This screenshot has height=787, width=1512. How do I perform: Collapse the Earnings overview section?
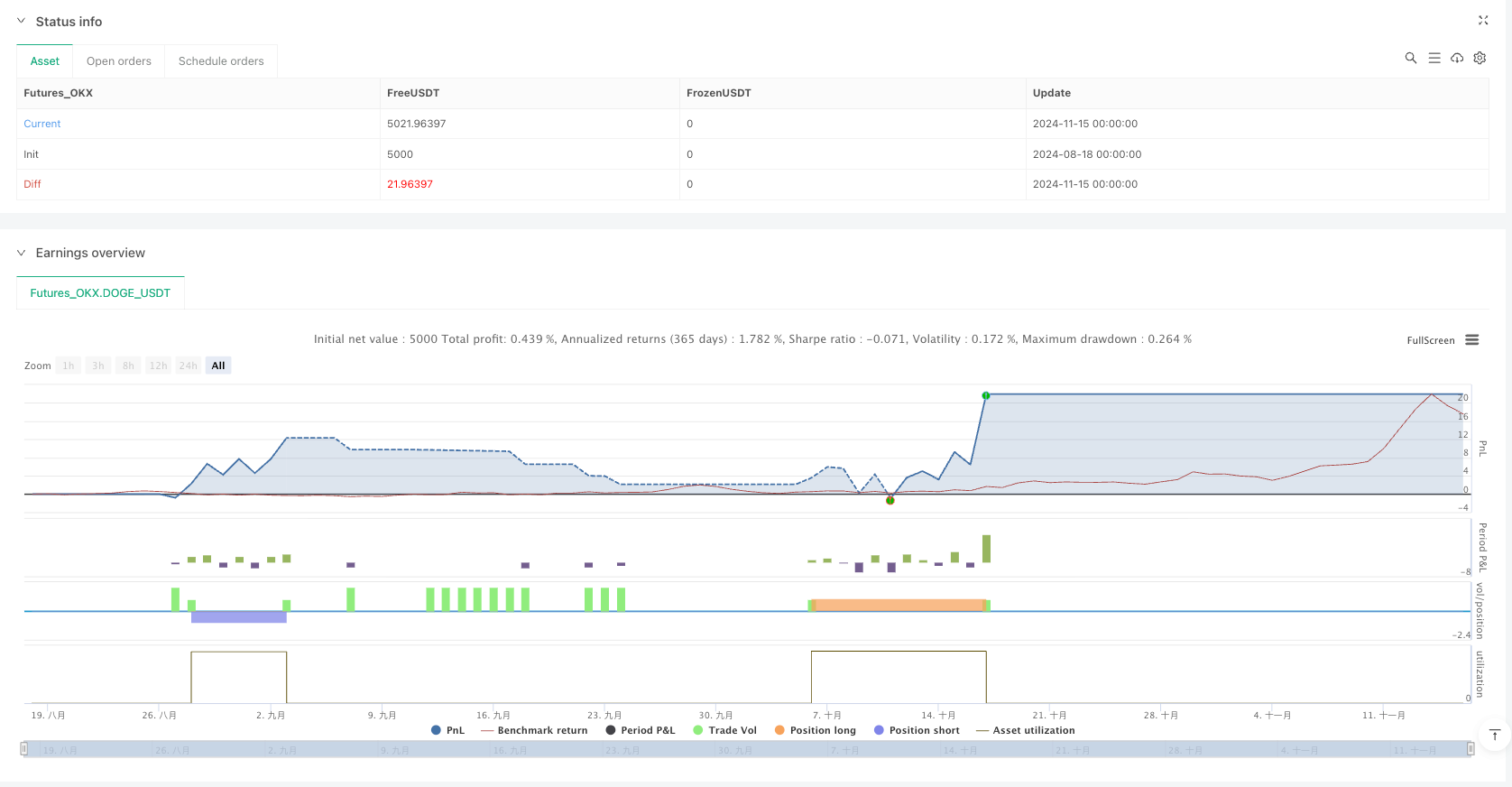[x=22, y=253]
